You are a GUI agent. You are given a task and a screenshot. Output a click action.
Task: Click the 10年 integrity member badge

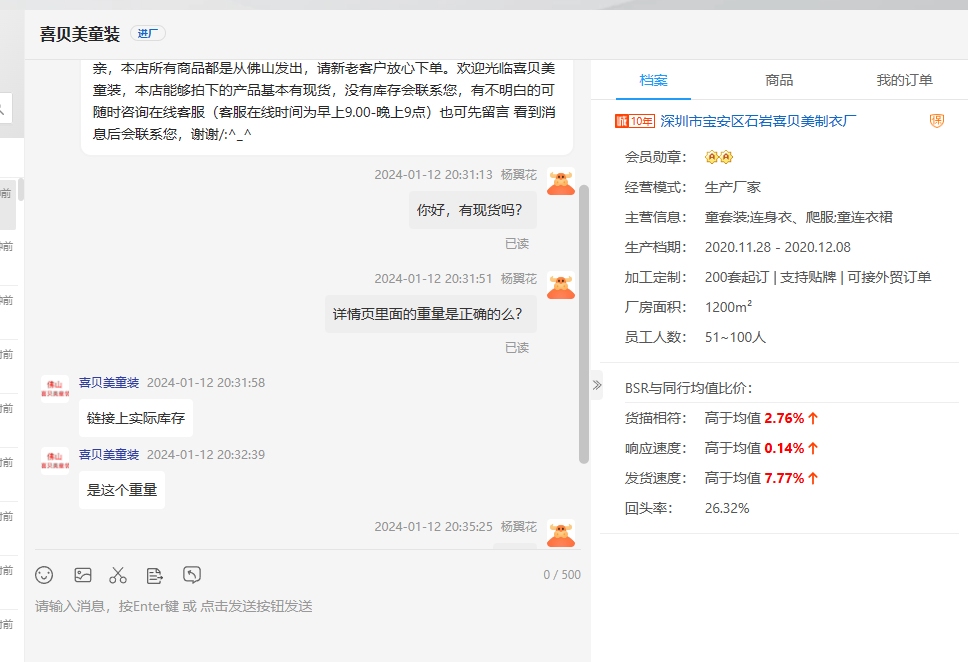(x=635, y=122)
